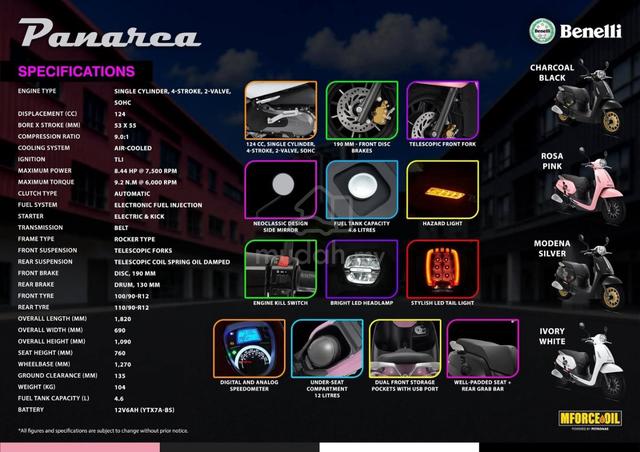Viewport: 640px width, 452px height.
Task: Click the TELESCOPIC FRONT FORK caption
Action: (x=442, y=145)
